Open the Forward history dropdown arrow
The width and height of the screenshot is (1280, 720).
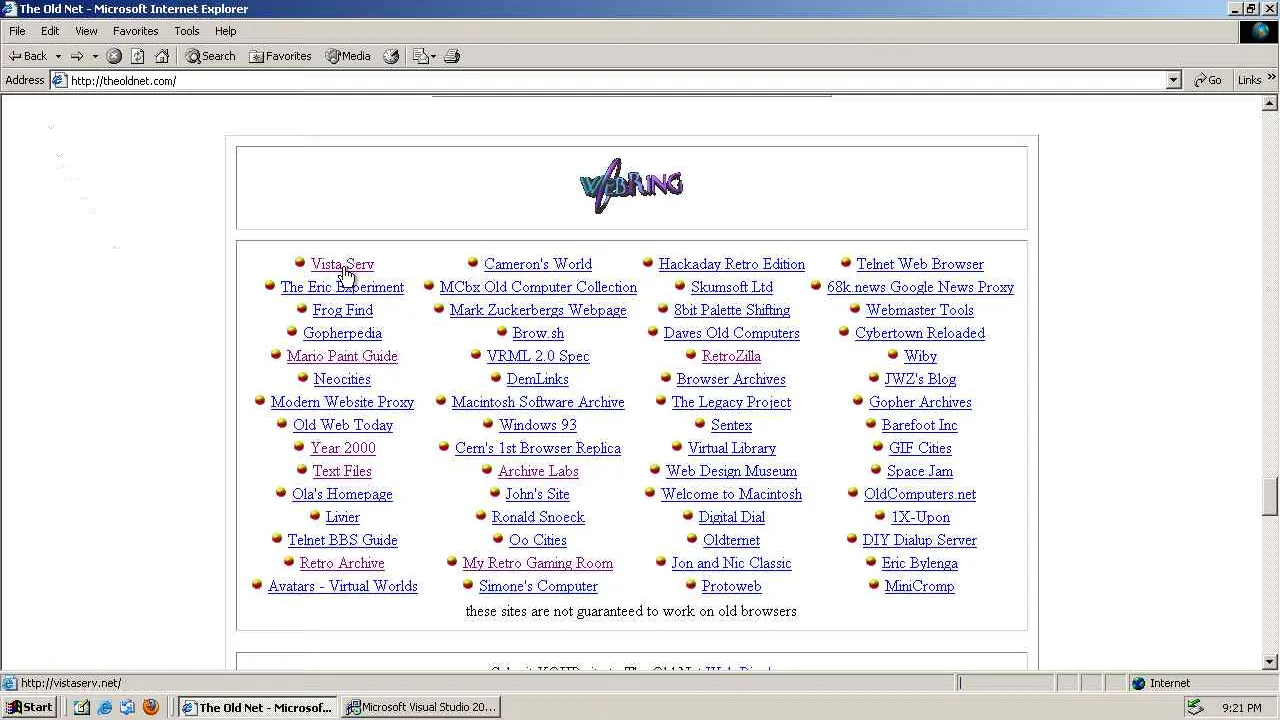coord(95,56)
